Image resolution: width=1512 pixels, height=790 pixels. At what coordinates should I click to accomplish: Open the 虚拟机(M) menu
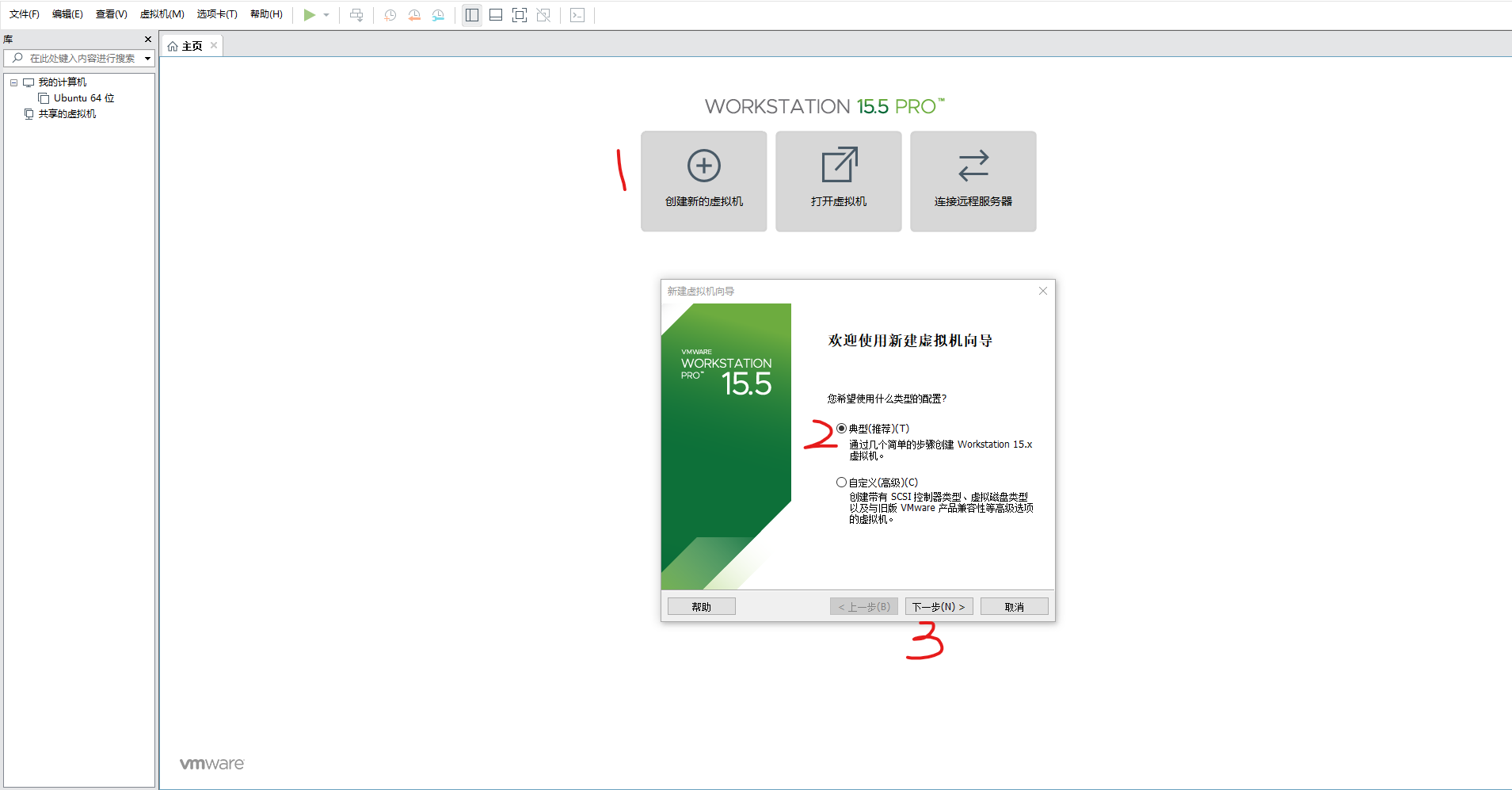pyautogui.click(x=162, y=13)
